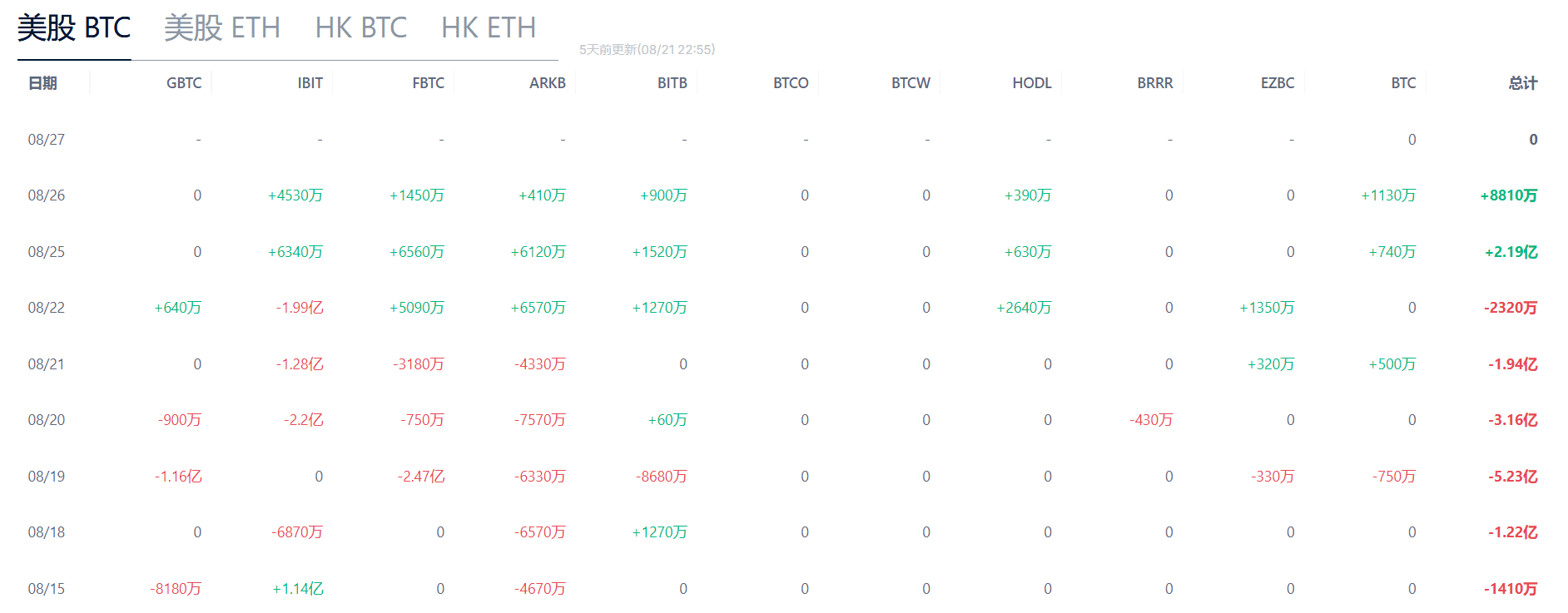Click the 总计 column header
The width and height of the screenshot is (1568, 613).
pyautogui.click(x=1523, y=83)
